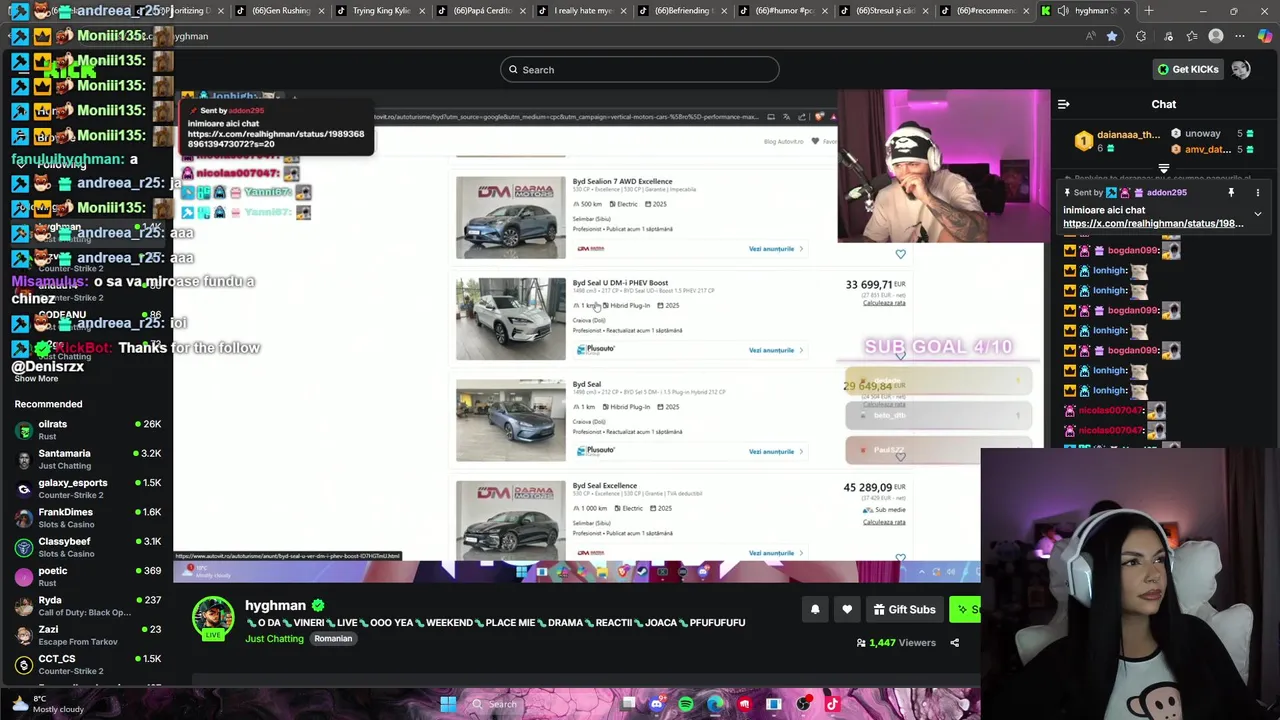Click the galaxy_esports avatar icon
Viewport: 1280px width, 720px height.
(24, 488)
